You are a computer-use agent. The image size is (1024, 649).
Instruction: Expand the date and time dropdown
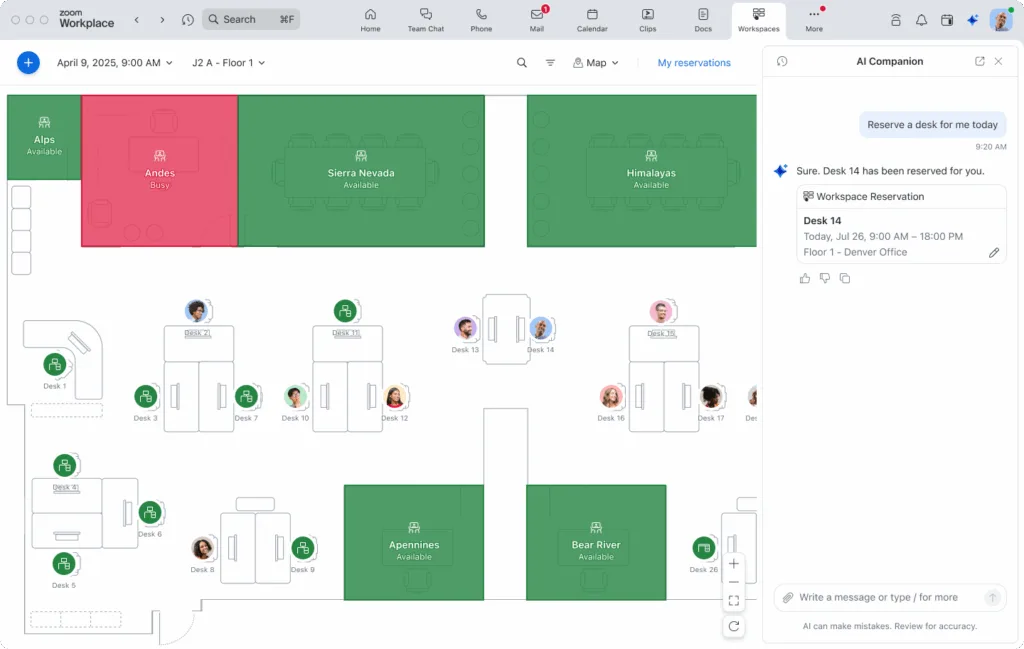[x=114, y=63]
